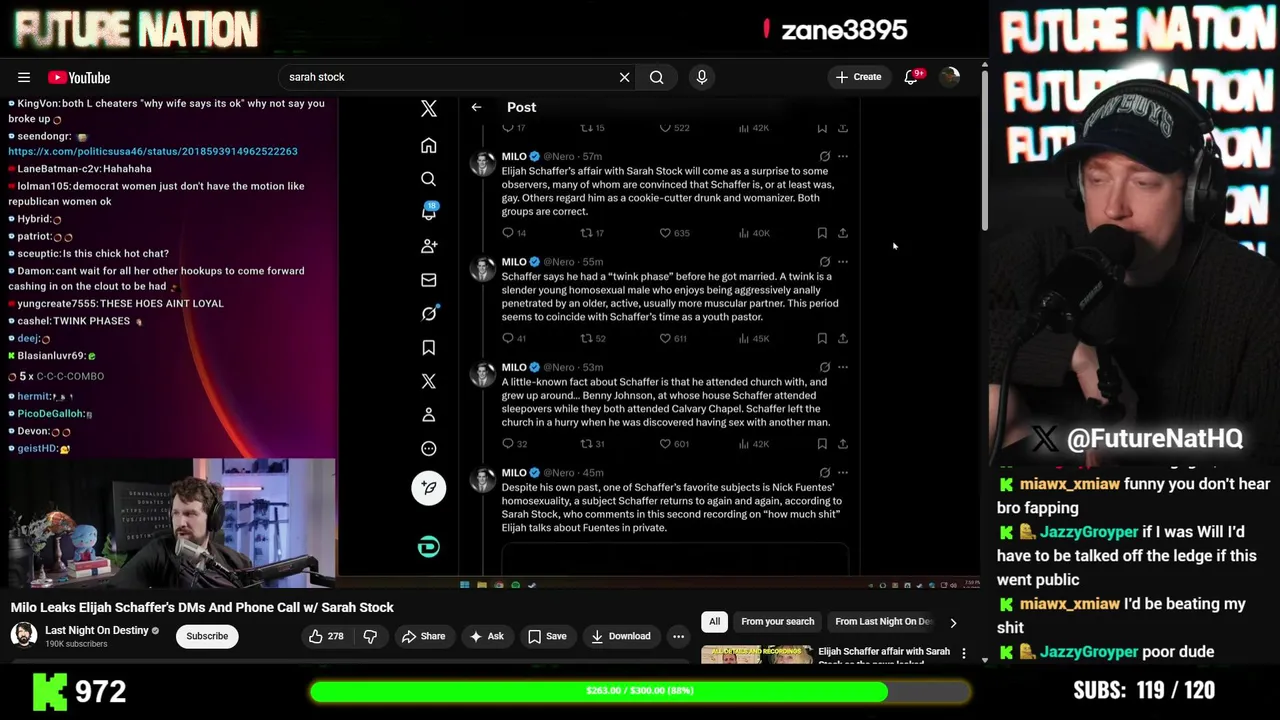This screenshot has height=720, width=1280.
Task: Open suggested video thumbnail about Elijah Schaffer
Action: pos(756,654)
